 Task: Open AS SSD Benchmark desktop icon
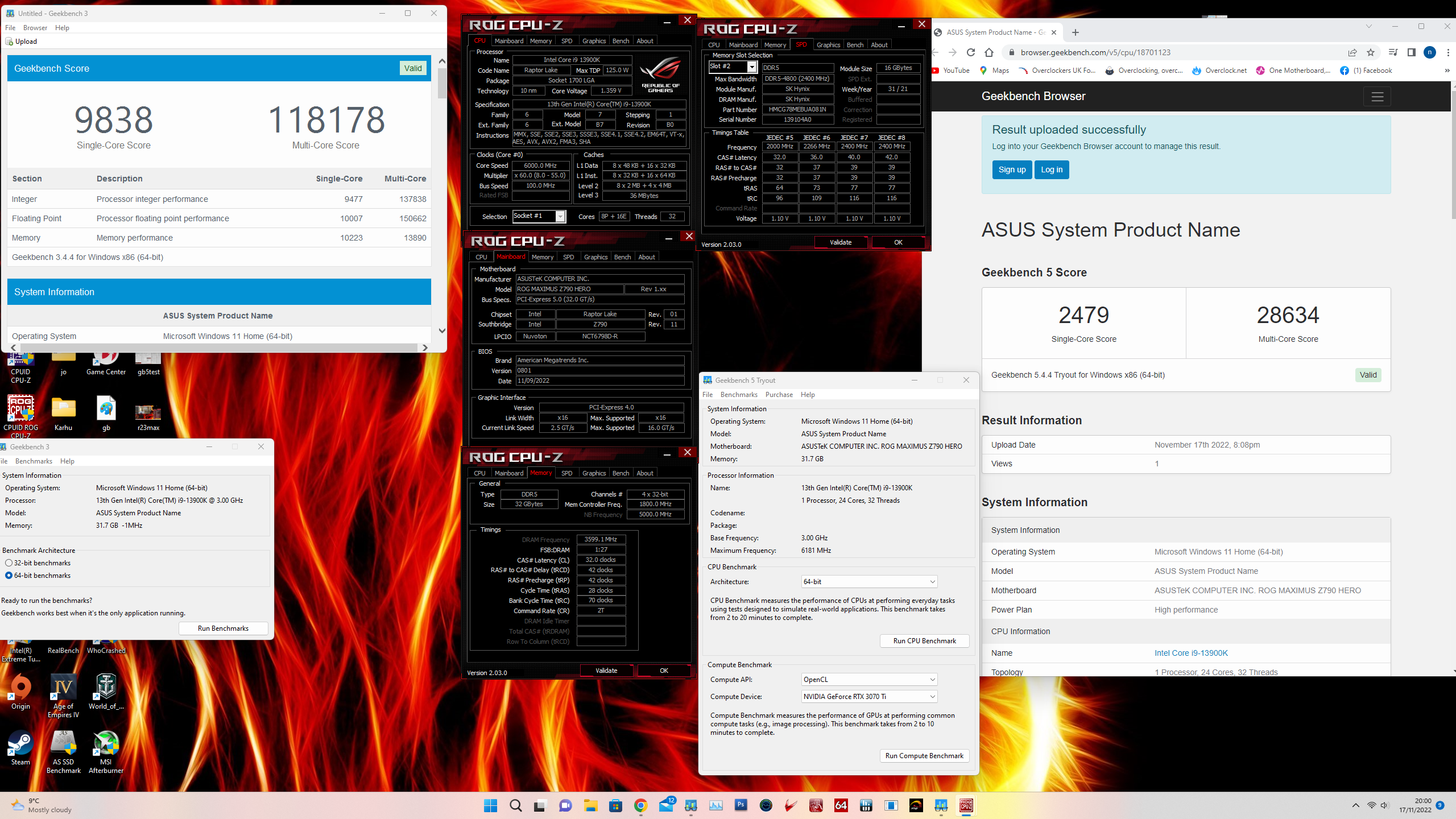pos(63,752)
